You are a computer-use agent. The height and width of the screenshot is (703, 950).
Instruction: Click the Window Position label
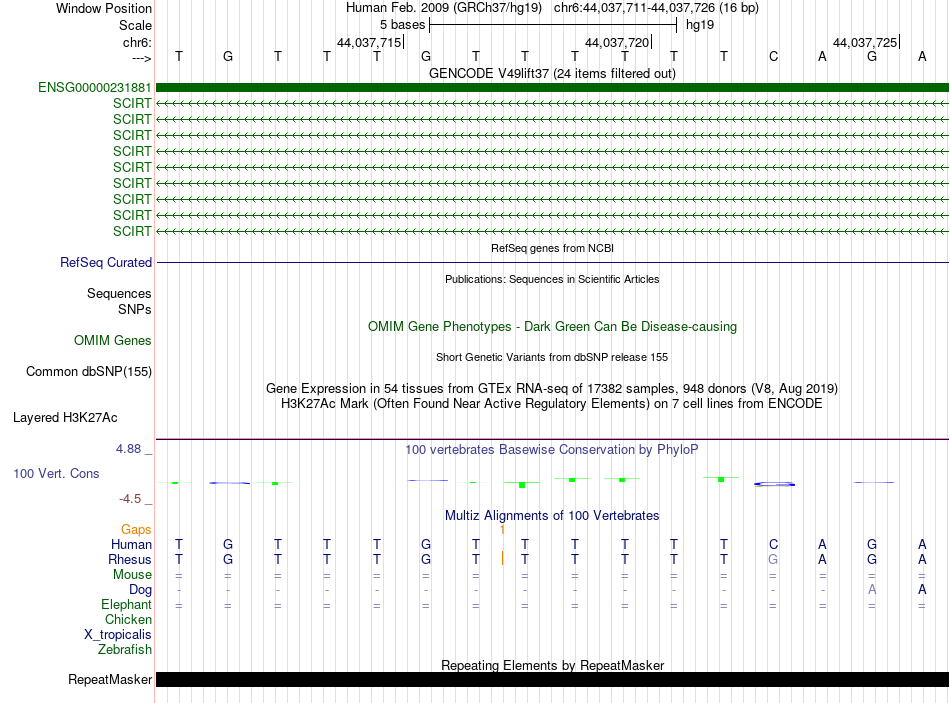[104, 8]
